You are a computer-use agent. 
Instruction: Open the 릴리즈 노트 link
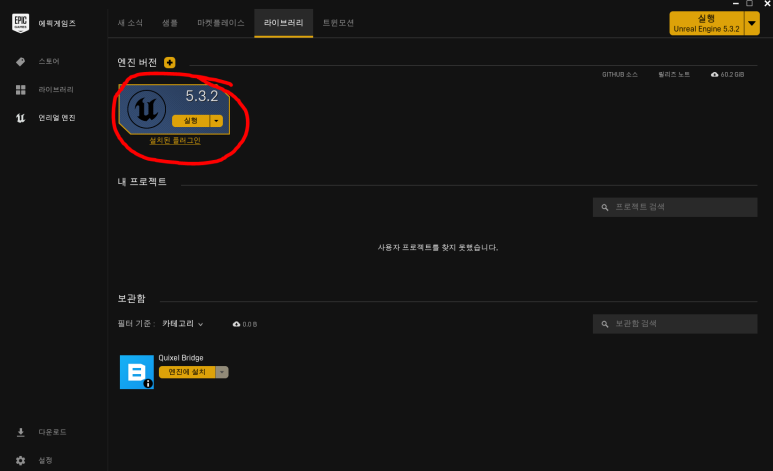(x=674, y=74)
